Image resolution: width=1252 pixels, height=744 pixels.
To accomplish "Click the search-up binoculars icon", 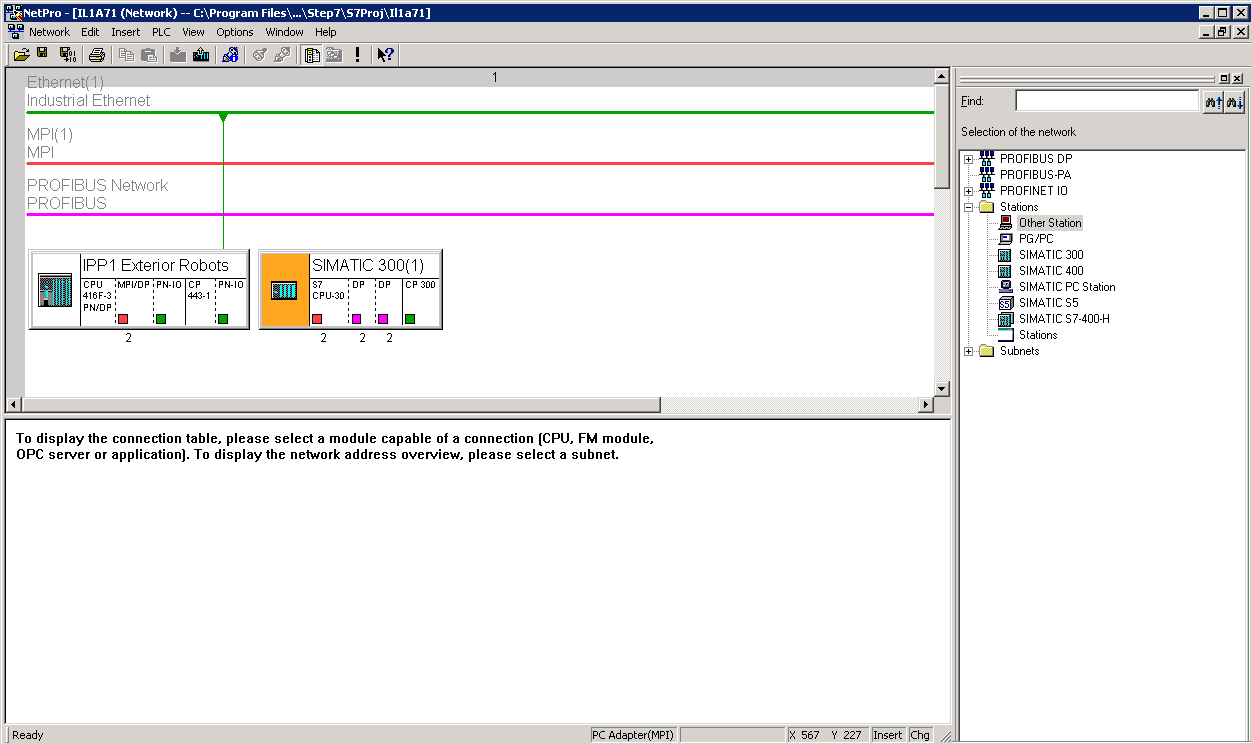I will click(x=1213, y=101).
